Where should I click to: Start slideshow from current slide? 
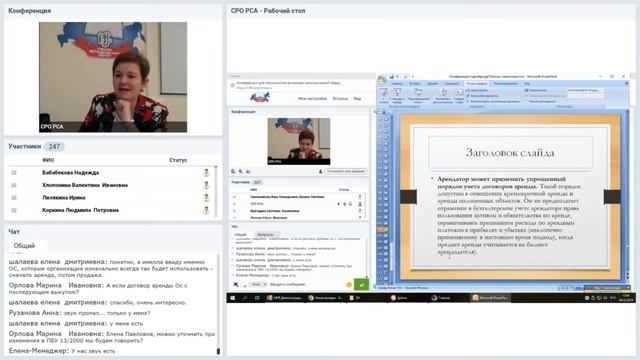[x=397, y=96]
